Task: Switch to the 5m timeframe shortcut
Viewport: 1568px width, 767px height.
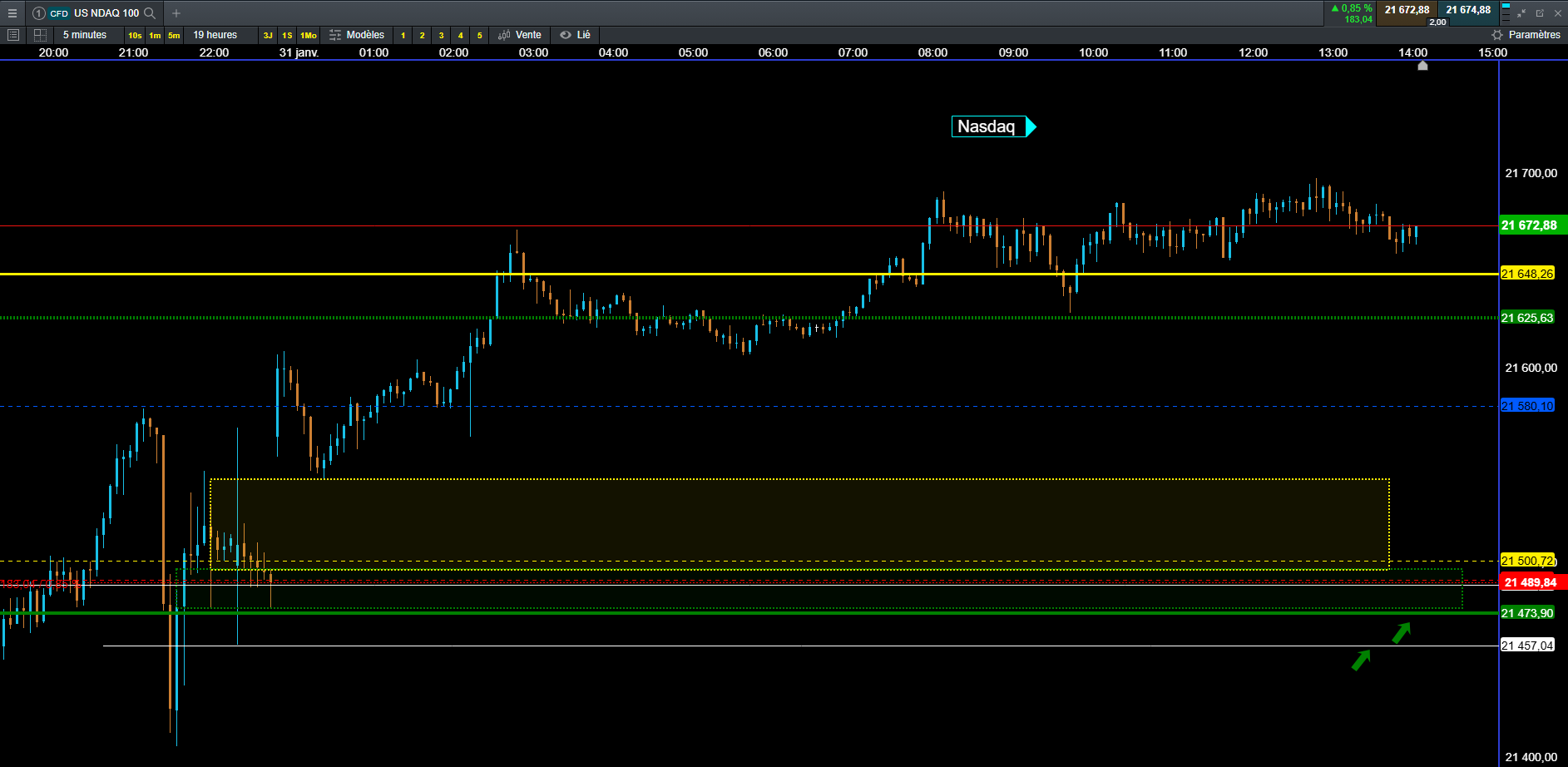Action: point(174,35)
